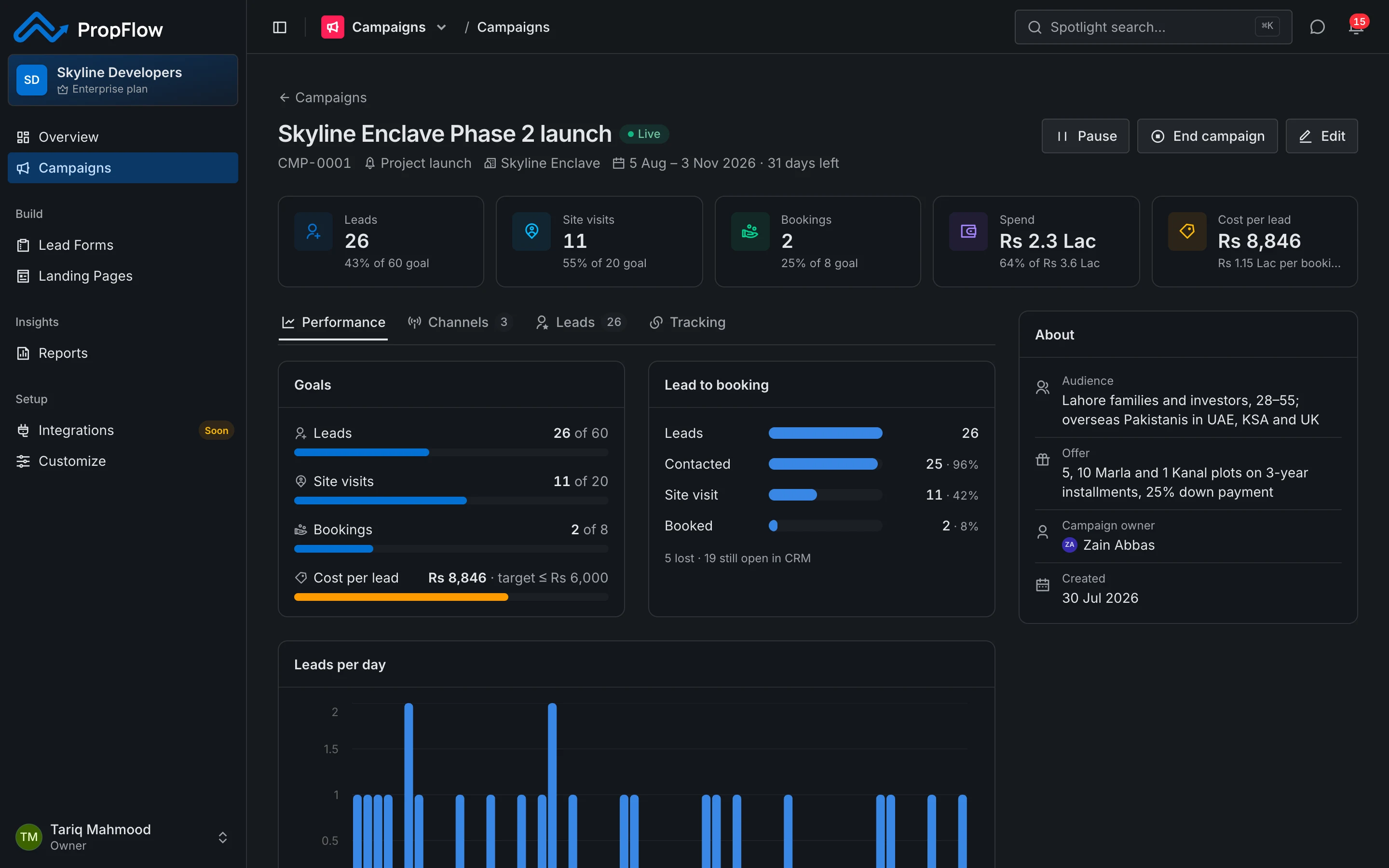The width and height of the screenshot is (1389, 868).
Task: Open the chat messages icon
Action: pos(1317,27)
